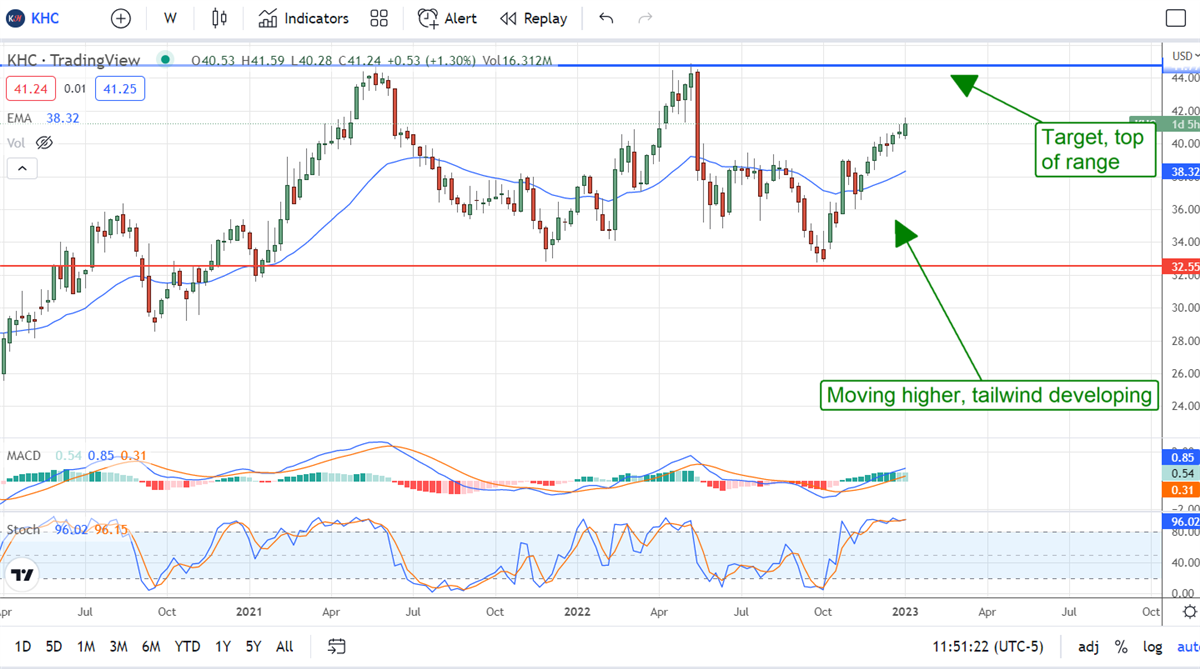Create a new Alert
This screenshot has height=669, width=1200.
[447, 18]
